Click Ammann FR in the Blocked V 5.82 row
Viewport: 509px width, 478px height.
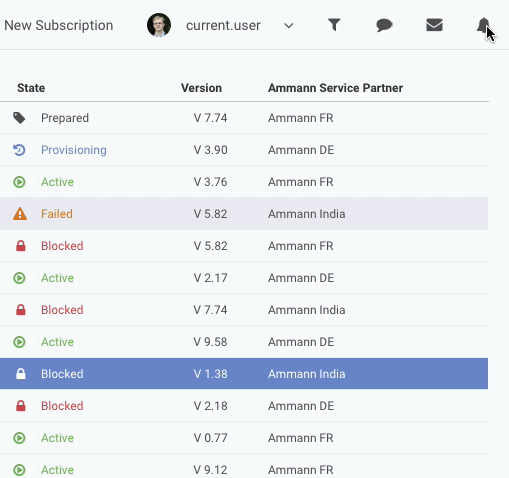pyautogui.click(x=301, y=246)
